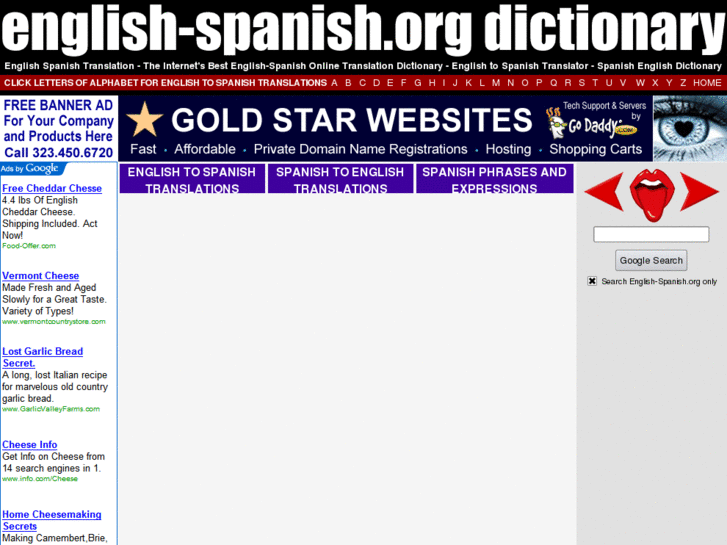The height and width of the screenshot is (545, 727).
Task: Select letter W in alphabet bar
Action: [x=640, y=83]
